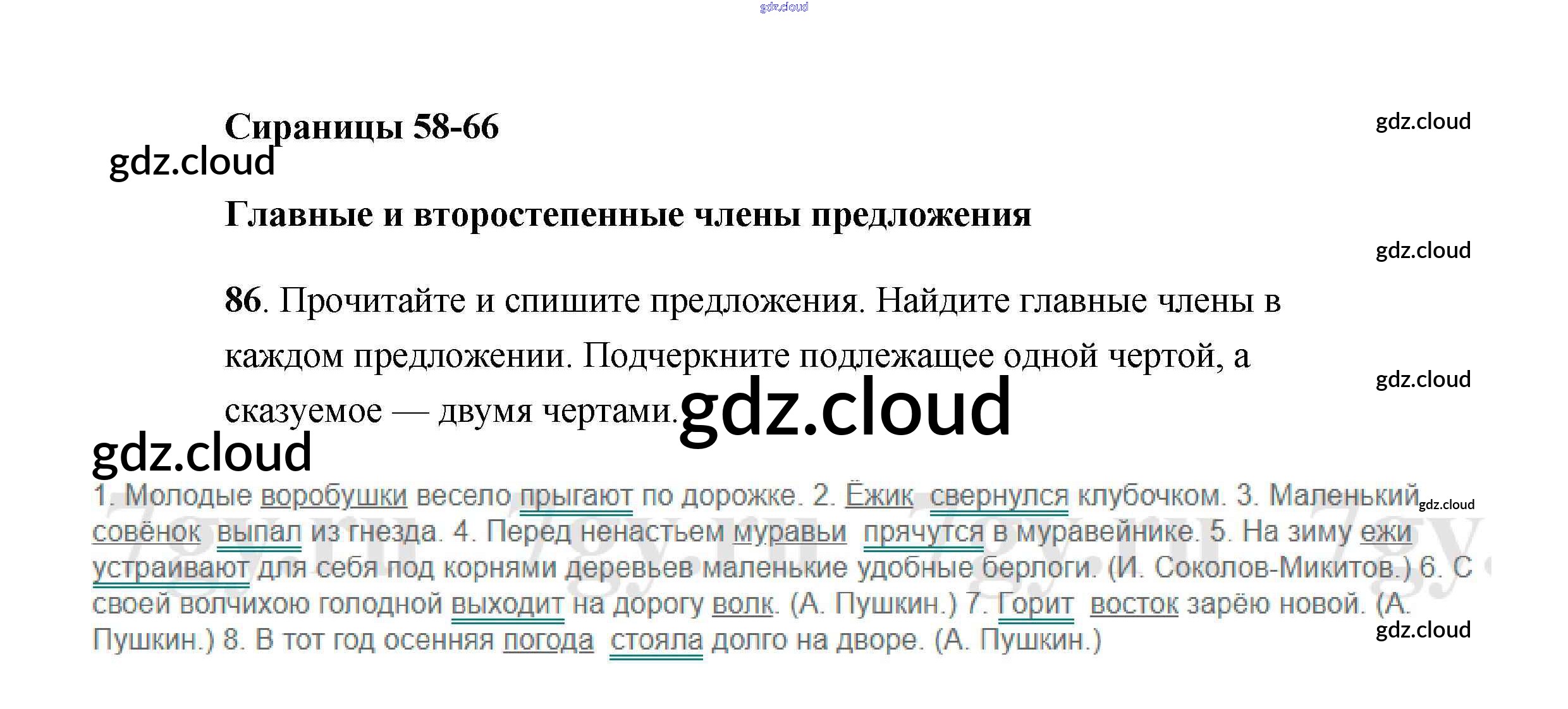The image size is (1568, 709).
Task: Click the double-underlined word 'свернулся'
Action: (x=999, y=496)
